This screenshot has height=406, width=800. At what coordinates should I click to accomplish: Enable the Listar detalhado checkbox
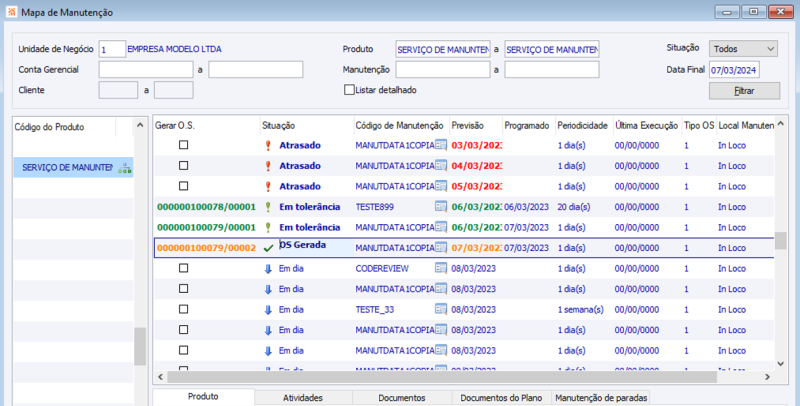coord(349,90)
